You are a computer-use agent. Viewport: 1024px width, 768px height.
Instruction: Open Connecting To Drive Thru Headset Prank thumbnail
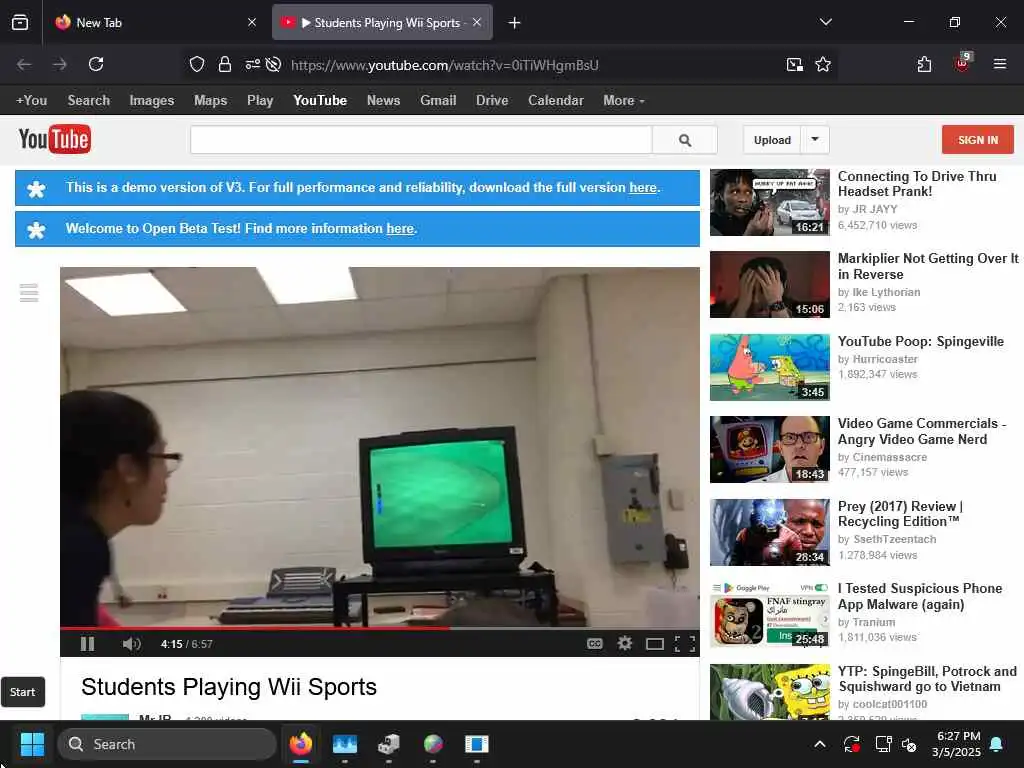[x=770, y=202]
